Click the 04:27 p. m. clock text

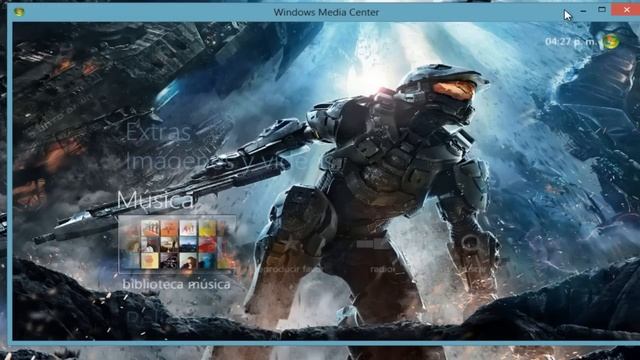point(571,42)
